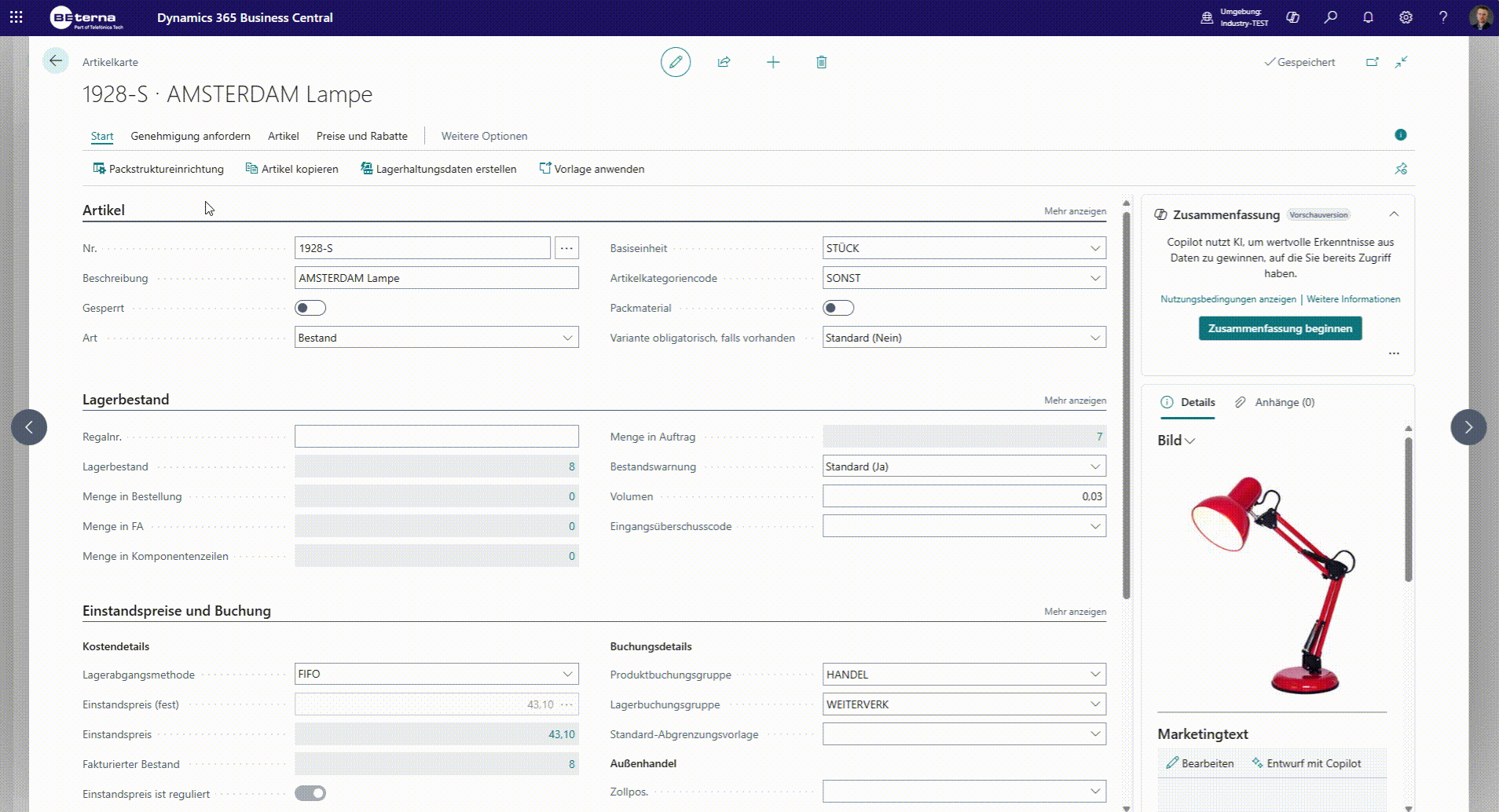
Task: Click Mehr anzeigen link in Lagerbestand section
Action: [x=1075, y=401]
